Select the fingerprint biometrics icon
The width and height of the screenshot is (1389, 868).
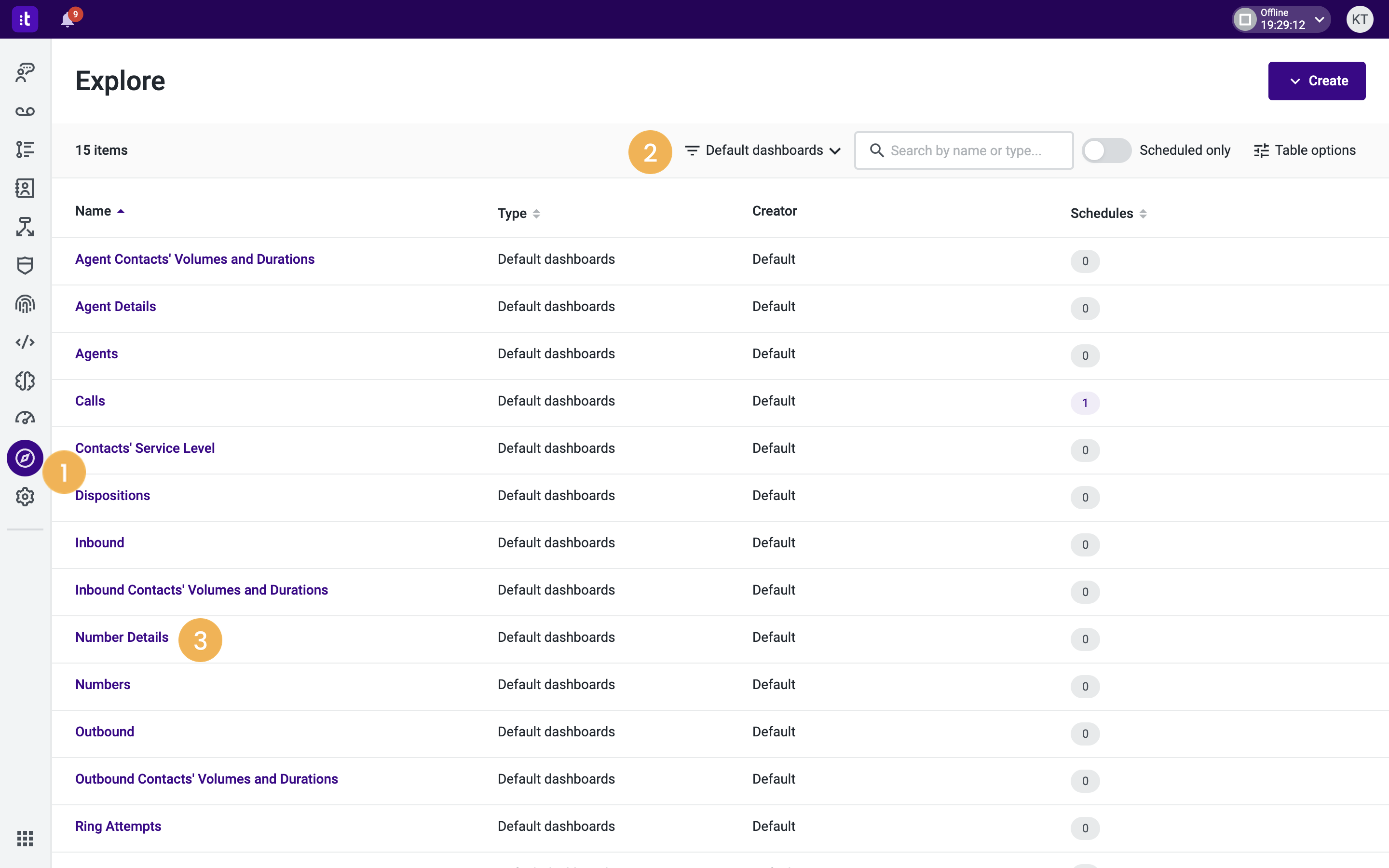click(x=25, y=304)
